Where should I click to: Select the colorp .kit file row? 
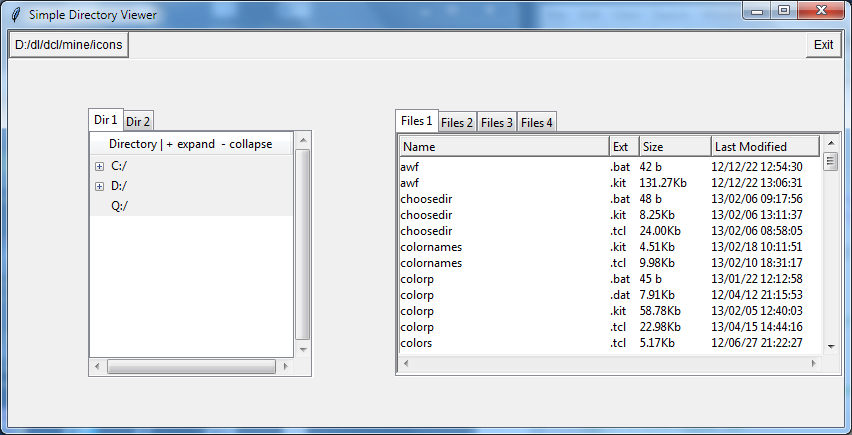(609, 311)
